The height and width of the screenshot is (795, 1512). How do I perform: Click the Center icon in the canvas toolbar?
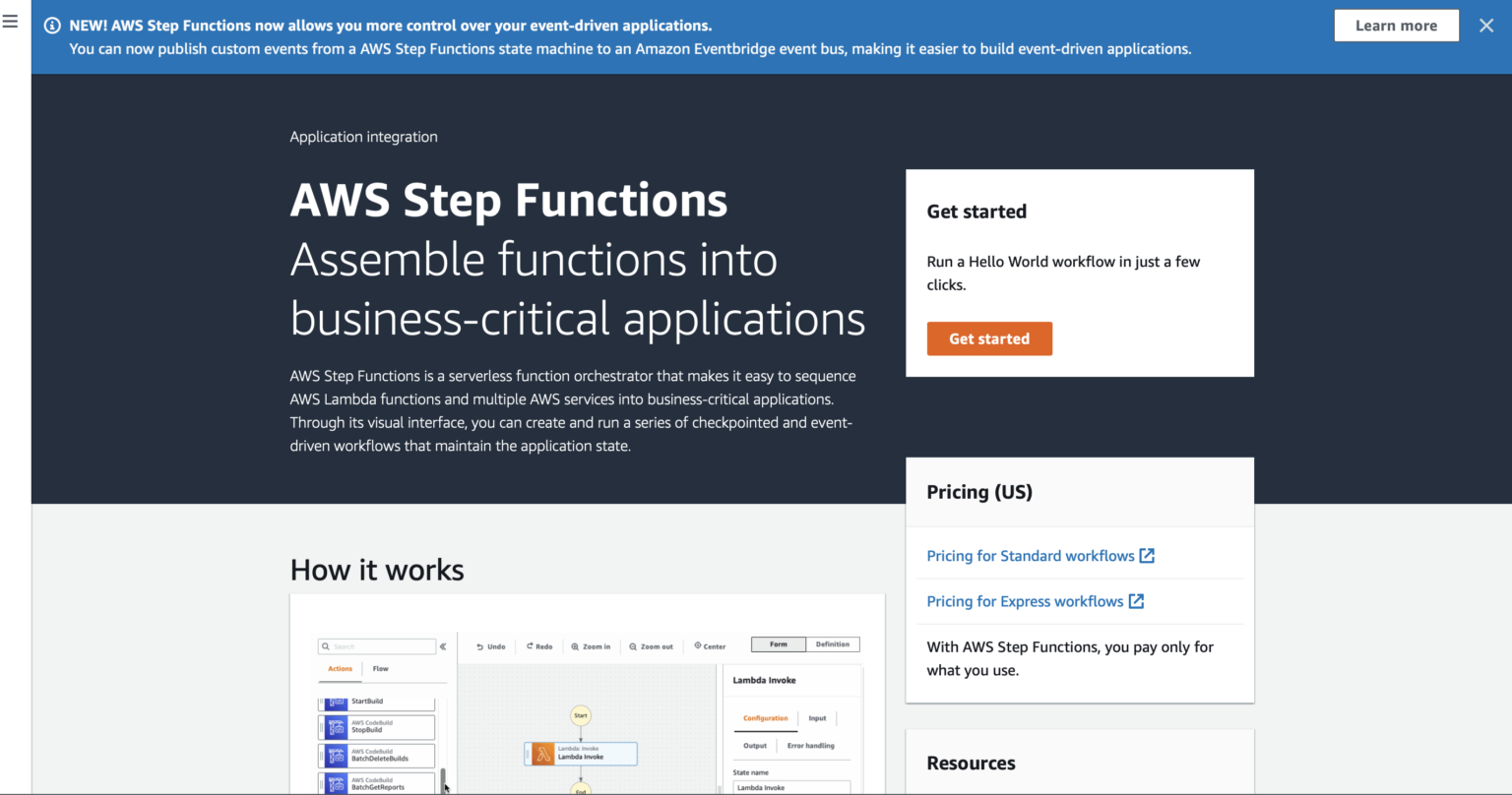click(697, 646)
